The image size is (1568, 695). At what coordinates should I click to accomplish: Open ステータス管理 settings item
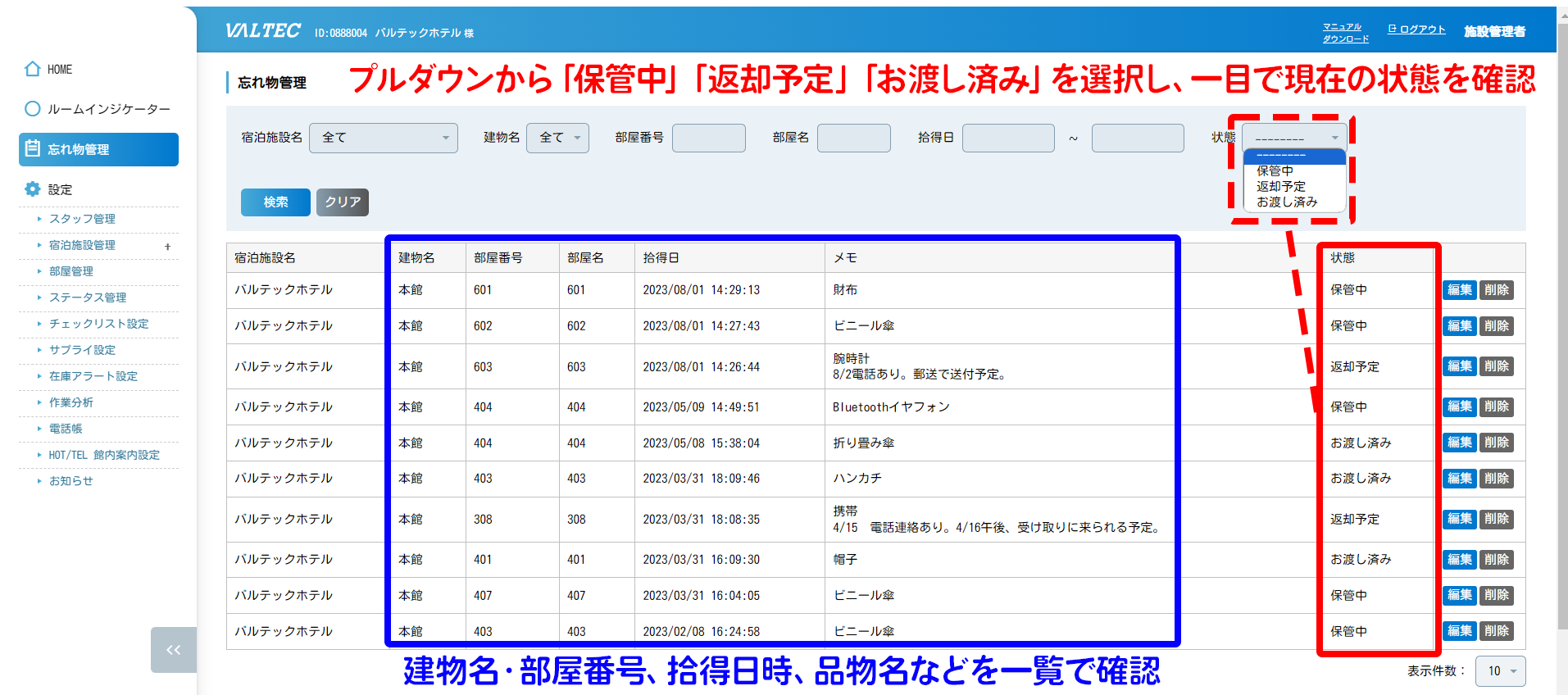[x=88, y=298]
